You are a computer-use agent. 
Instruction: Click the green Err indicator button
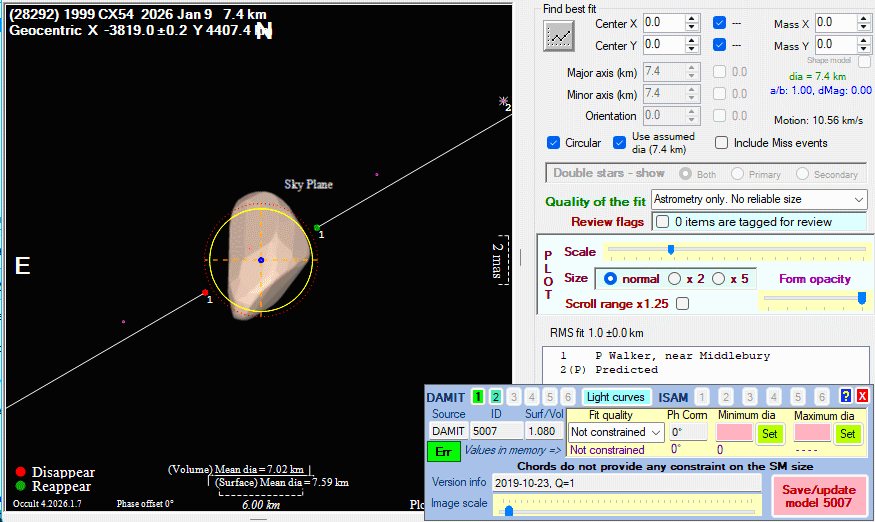(444, 451)
